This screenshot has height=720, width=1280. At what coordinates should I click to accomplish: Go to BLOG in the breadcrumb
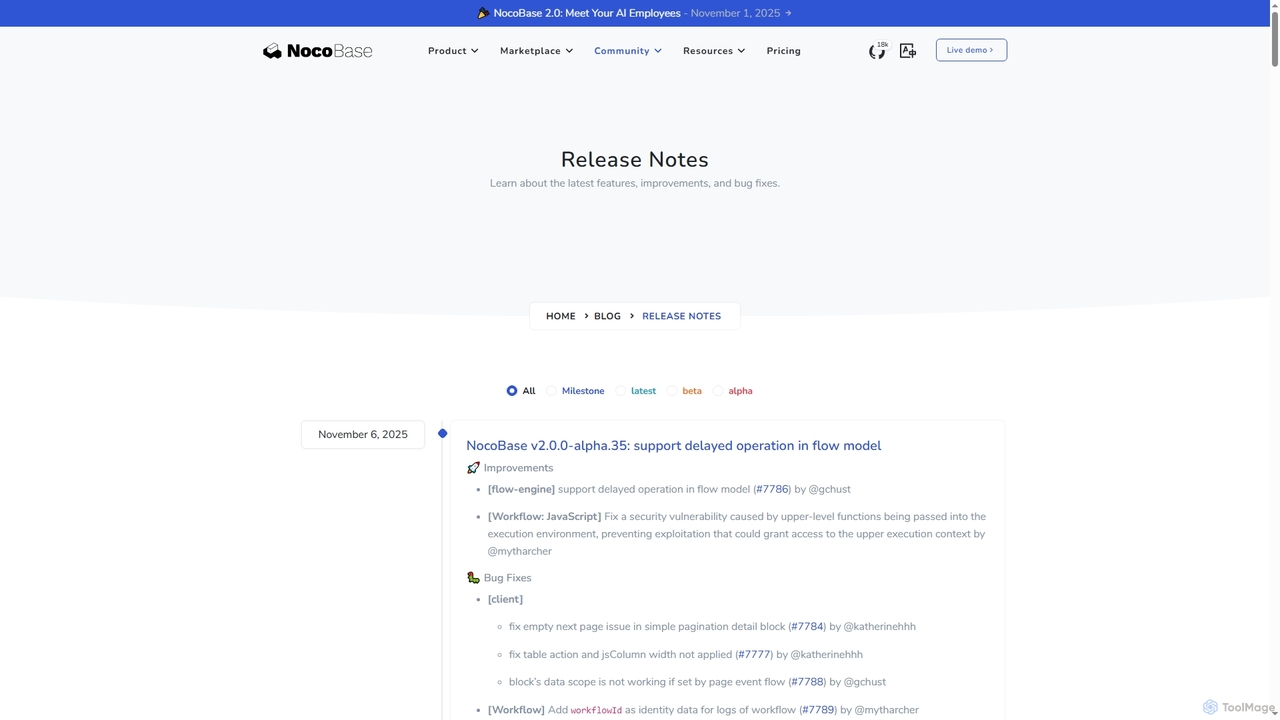[x=607, y=316]
